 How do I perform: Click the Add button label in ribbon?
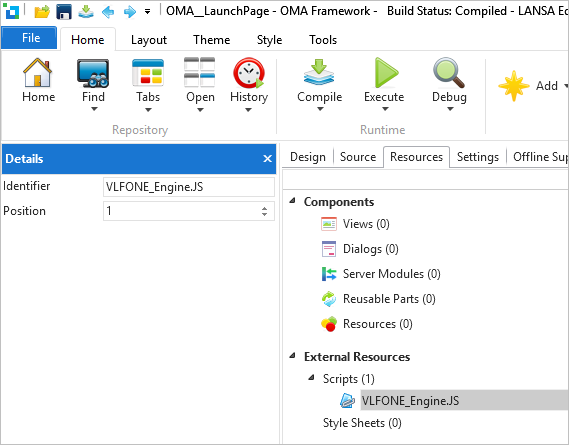point(547,86)
